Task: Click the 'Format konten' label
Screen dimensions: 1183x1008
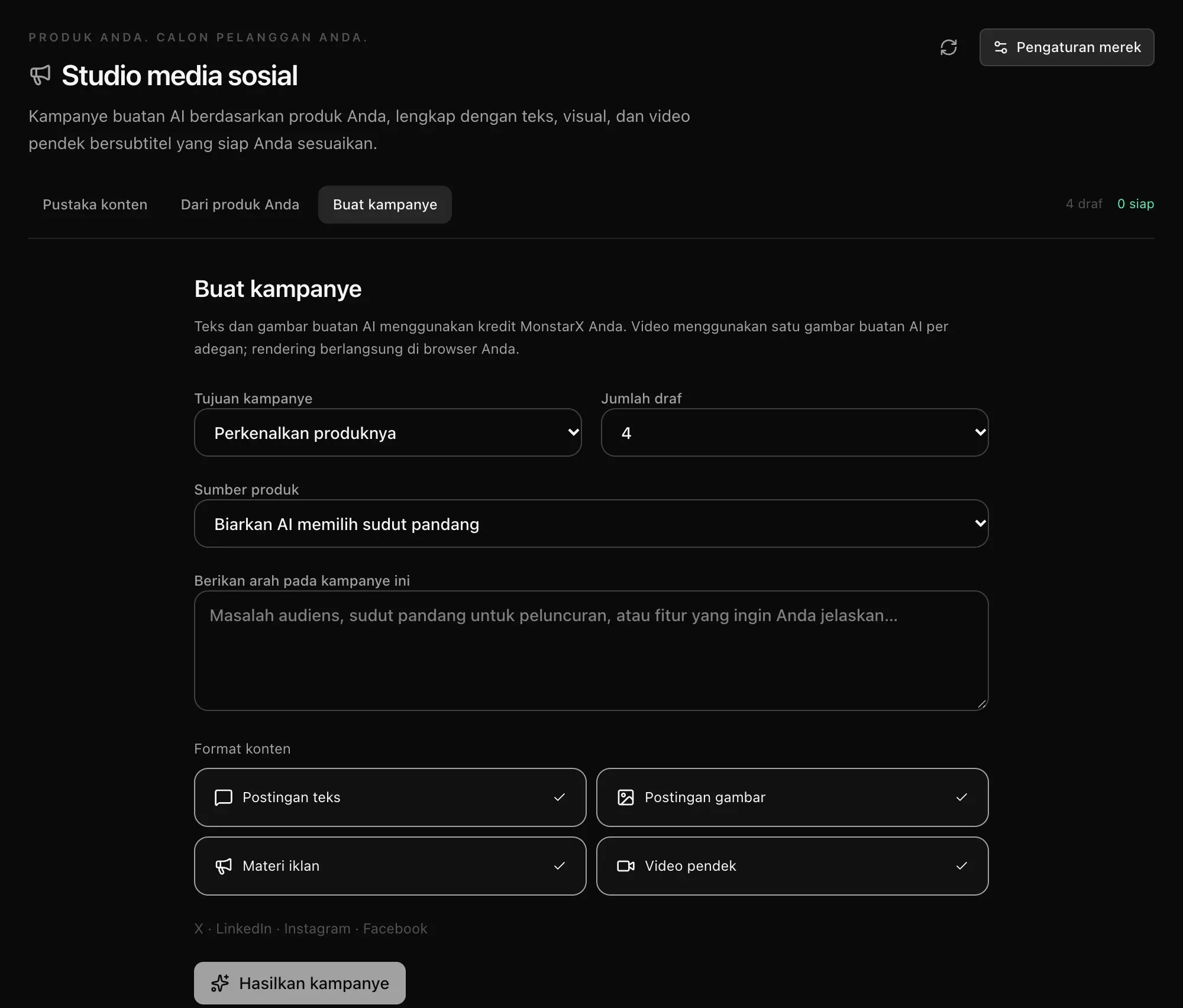Action: pyautogui.click(x=243, y=749)
